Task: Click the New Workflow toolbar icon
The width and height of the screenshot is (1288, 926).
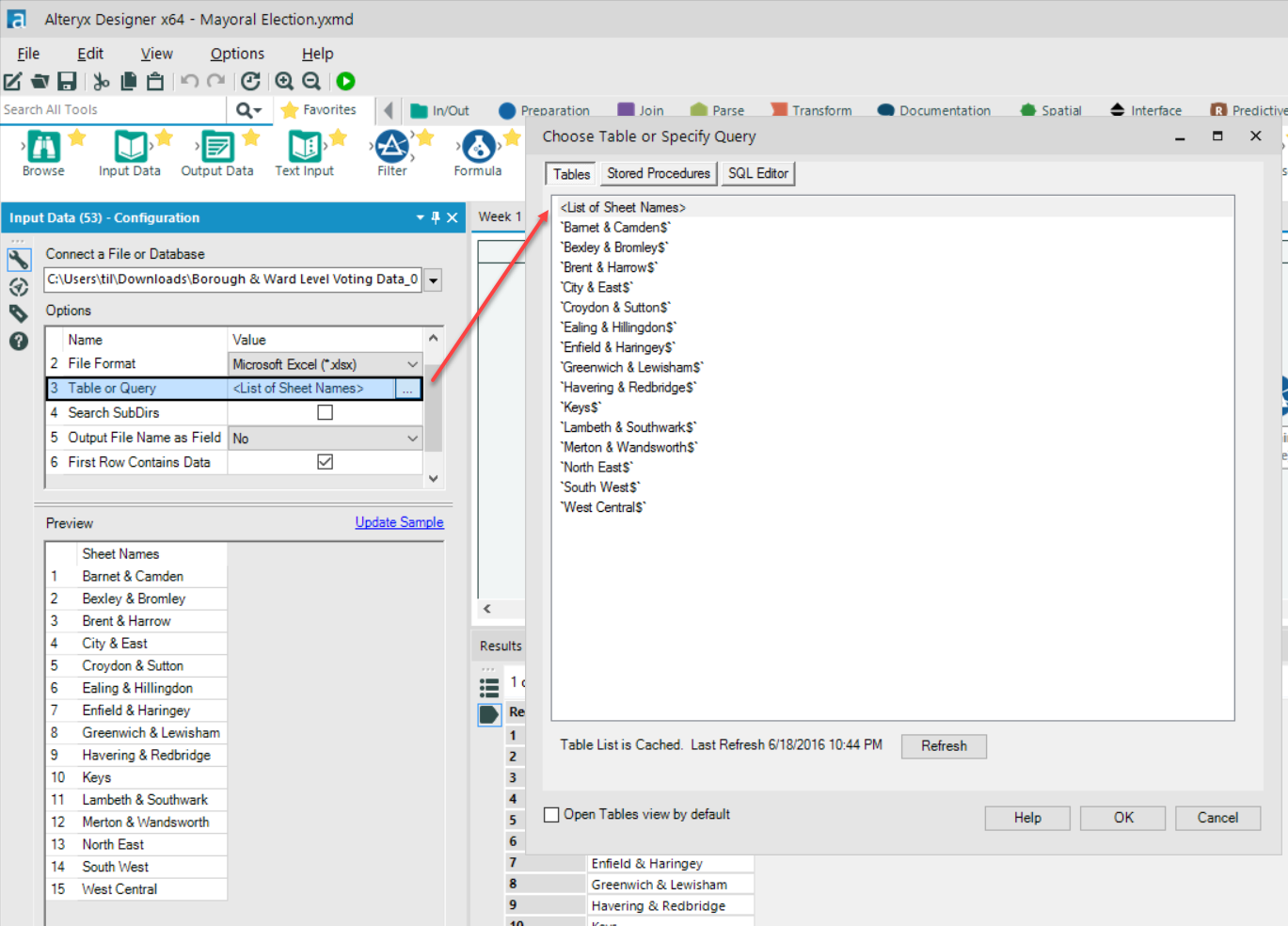Action: coord(13,82)
